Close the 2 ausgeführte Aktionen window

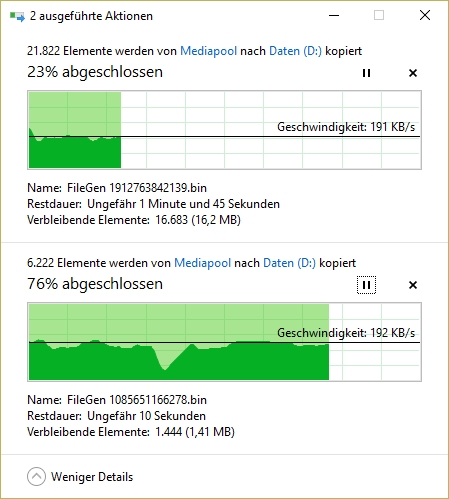pos(425,15)
